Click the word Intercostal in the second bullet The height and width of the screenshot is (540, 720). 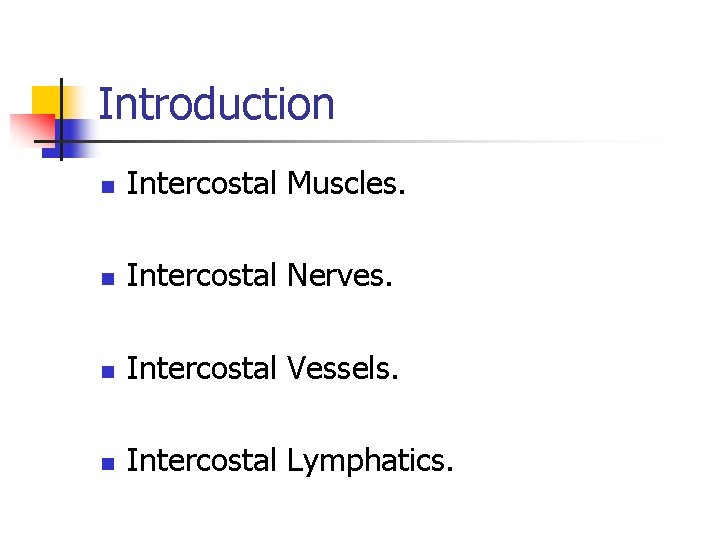[202, 276]
